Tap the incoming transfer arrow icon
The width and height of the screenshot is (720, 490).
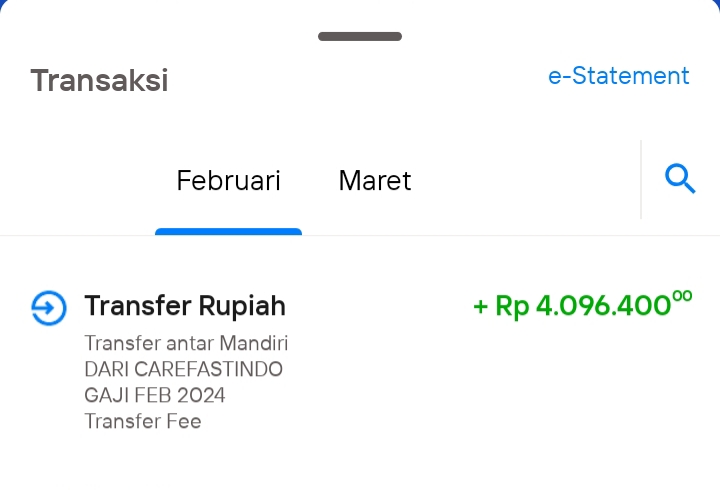tap(49, 308)
